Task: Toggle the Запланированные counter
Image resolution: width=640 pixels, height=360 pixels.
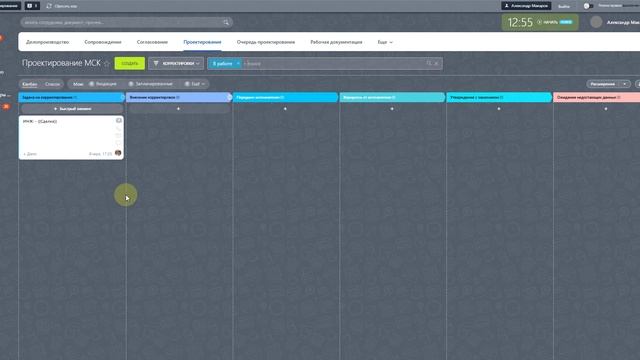Action: coord(150,84)
